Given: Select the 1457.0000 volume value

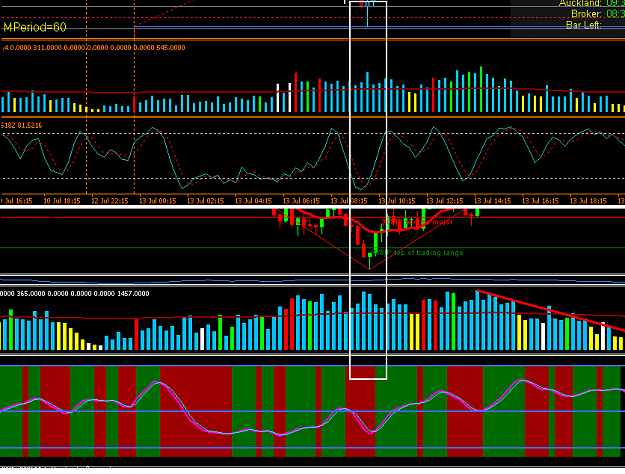Looking at the screenshot, I should point(133,293).
